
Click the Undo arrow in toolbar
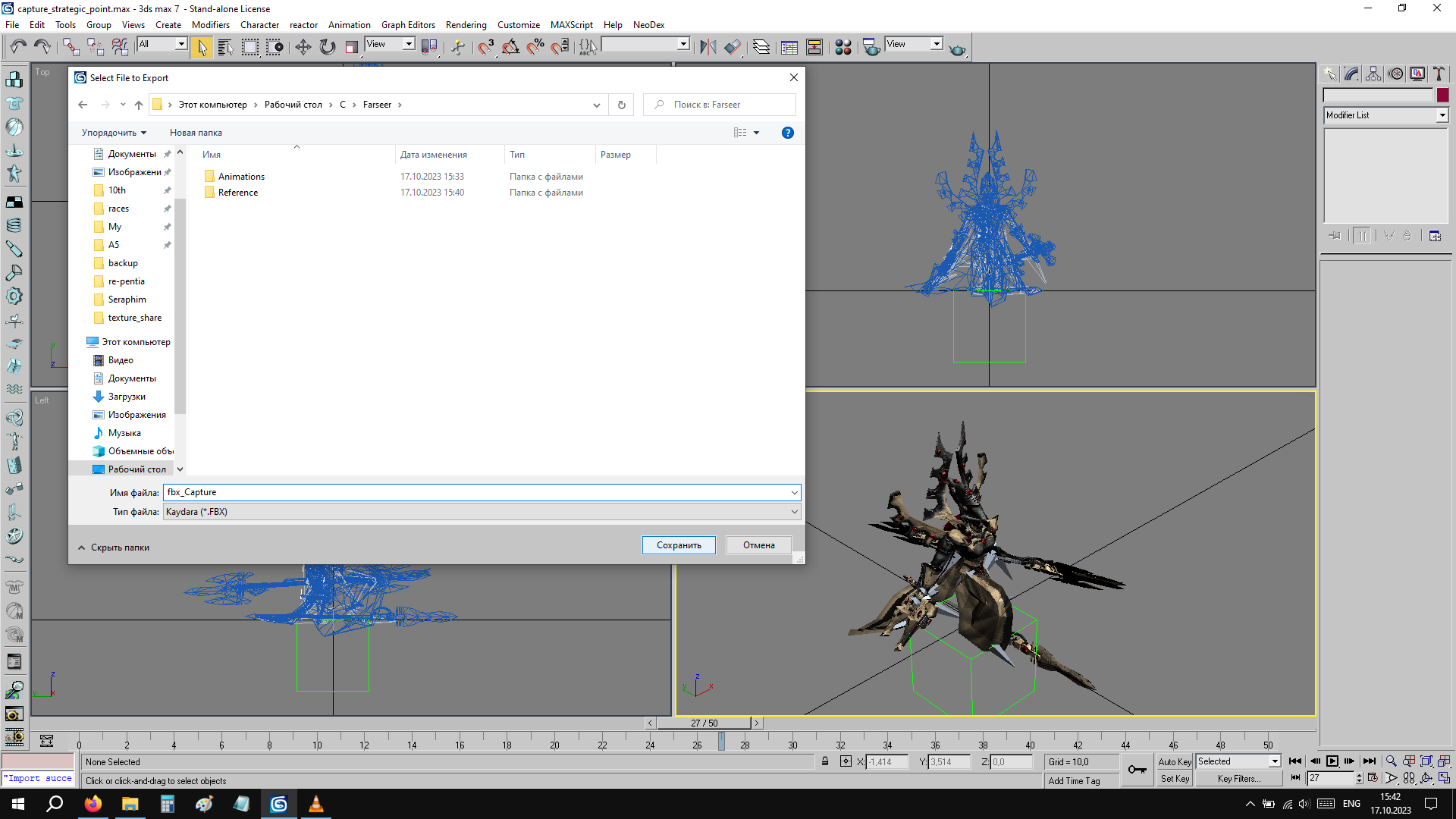[x=17, y=47]
